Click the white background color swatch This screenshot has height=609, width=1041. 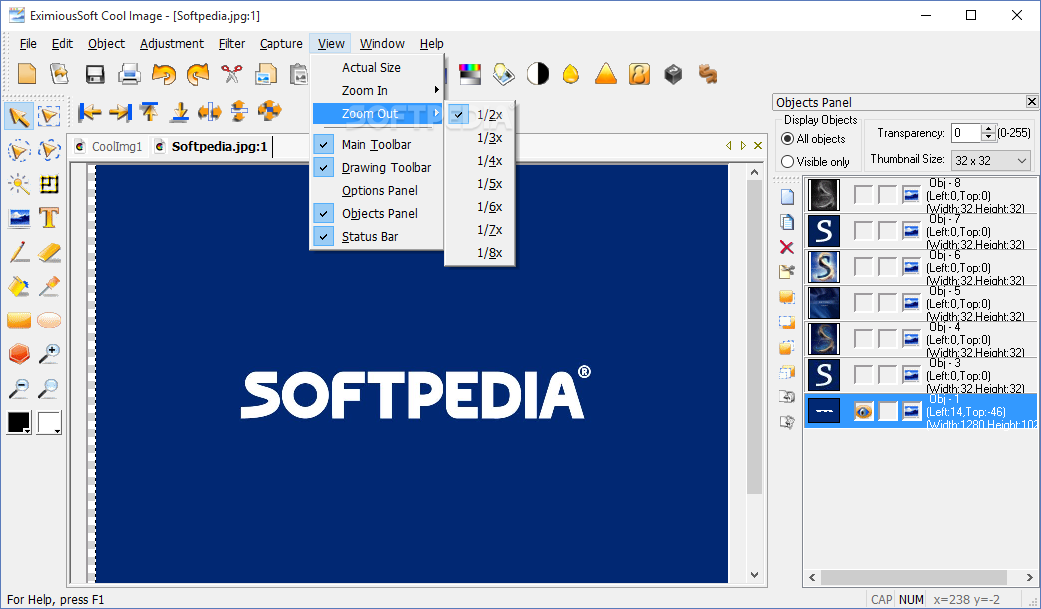(48, 422)
